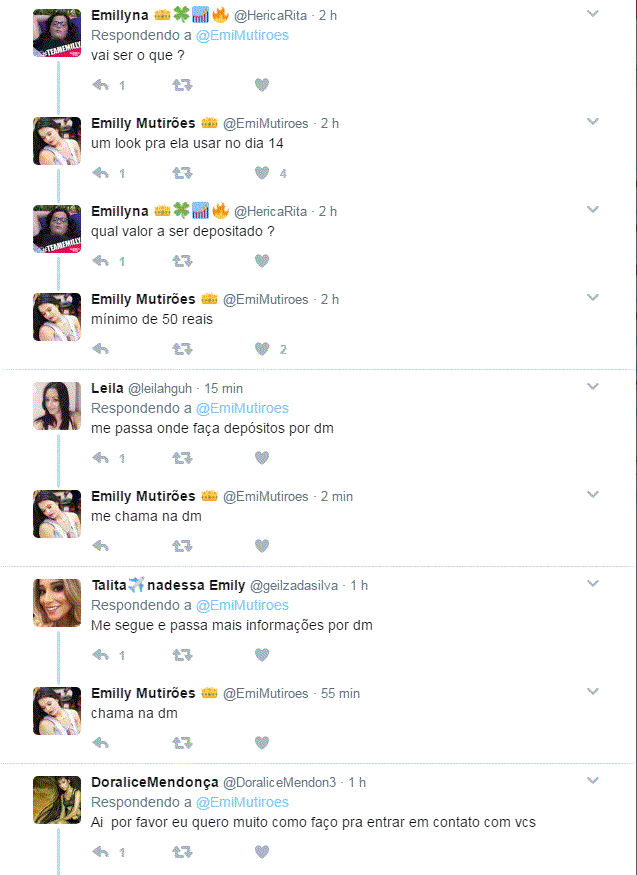Like the "um look pra ela usar no dia 14" tweet
The image size is (637, 875).
[x=262, y=173]
